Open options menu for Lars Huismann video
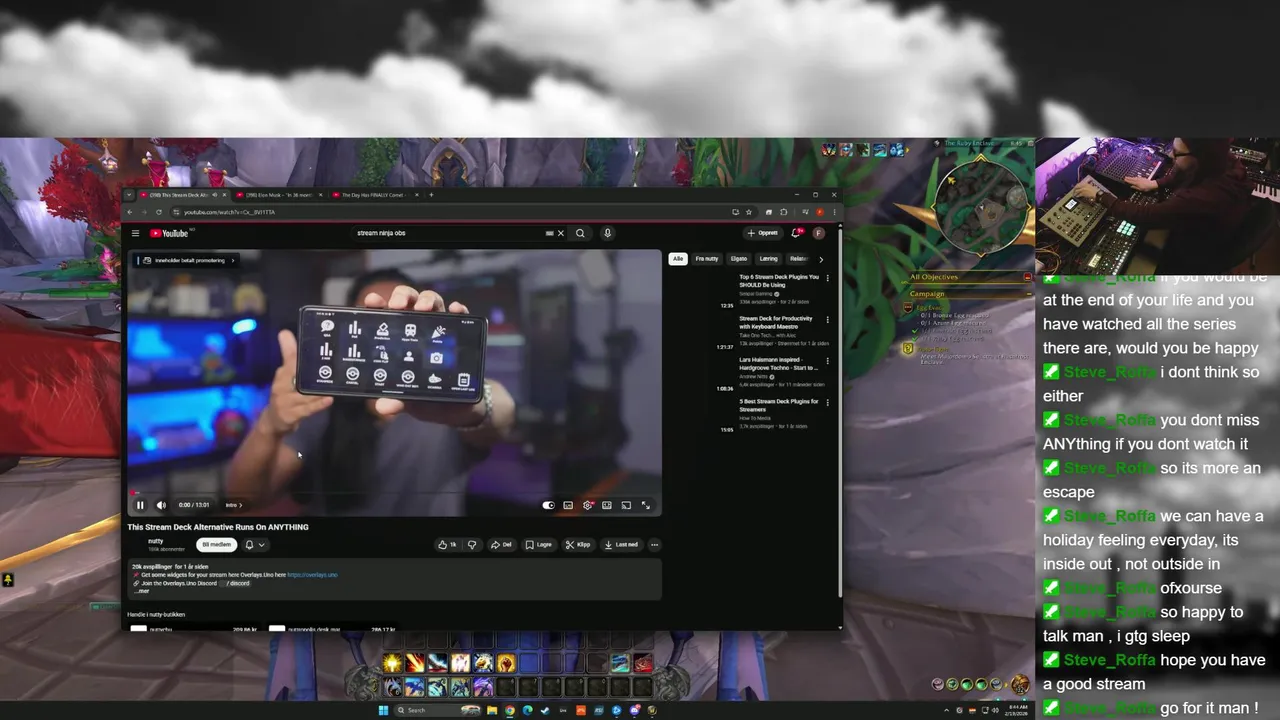 [x=827, y=361]
